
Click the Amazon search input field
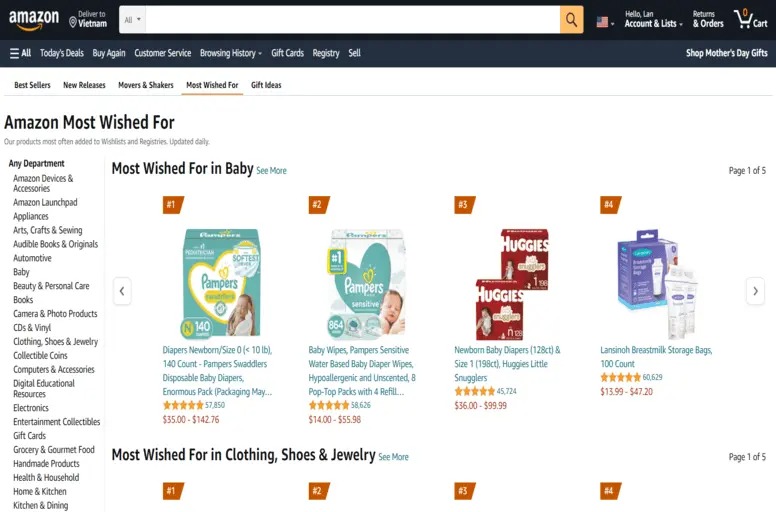point(352,20)
